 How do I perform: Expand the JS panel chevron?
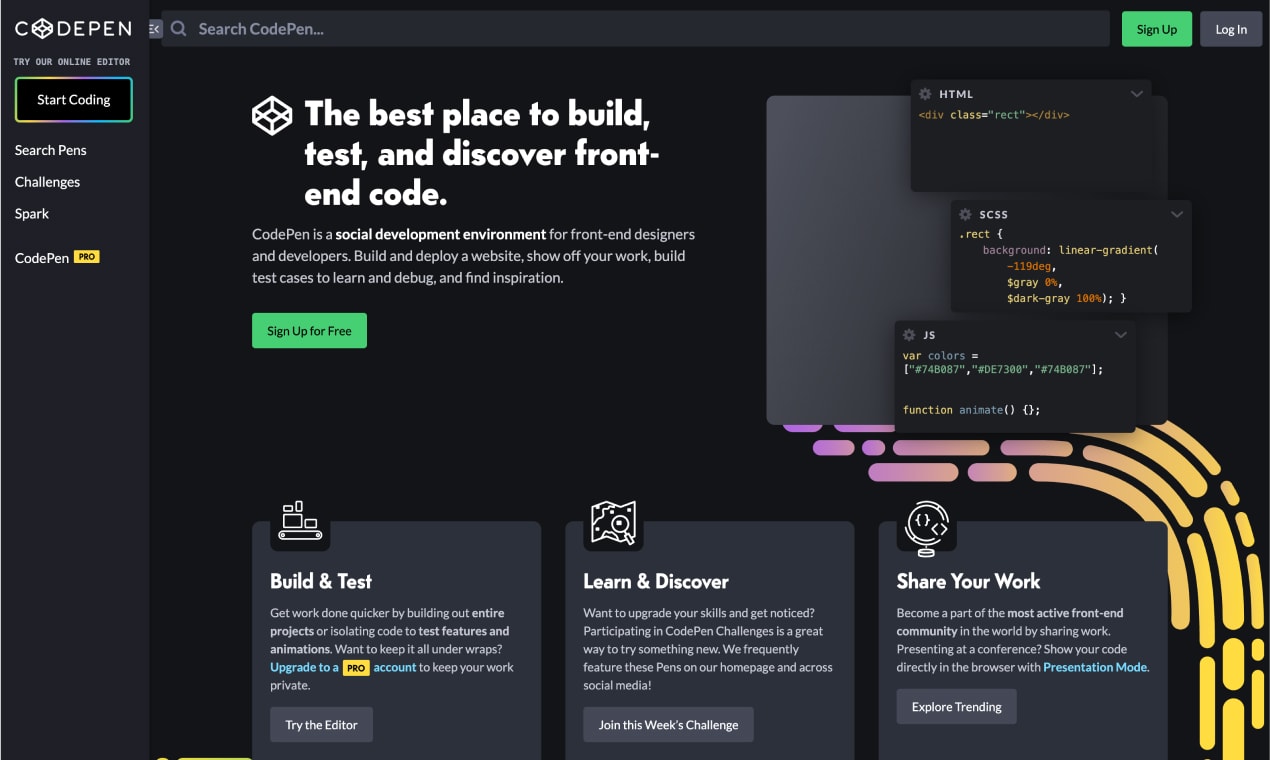(1121, 335)
